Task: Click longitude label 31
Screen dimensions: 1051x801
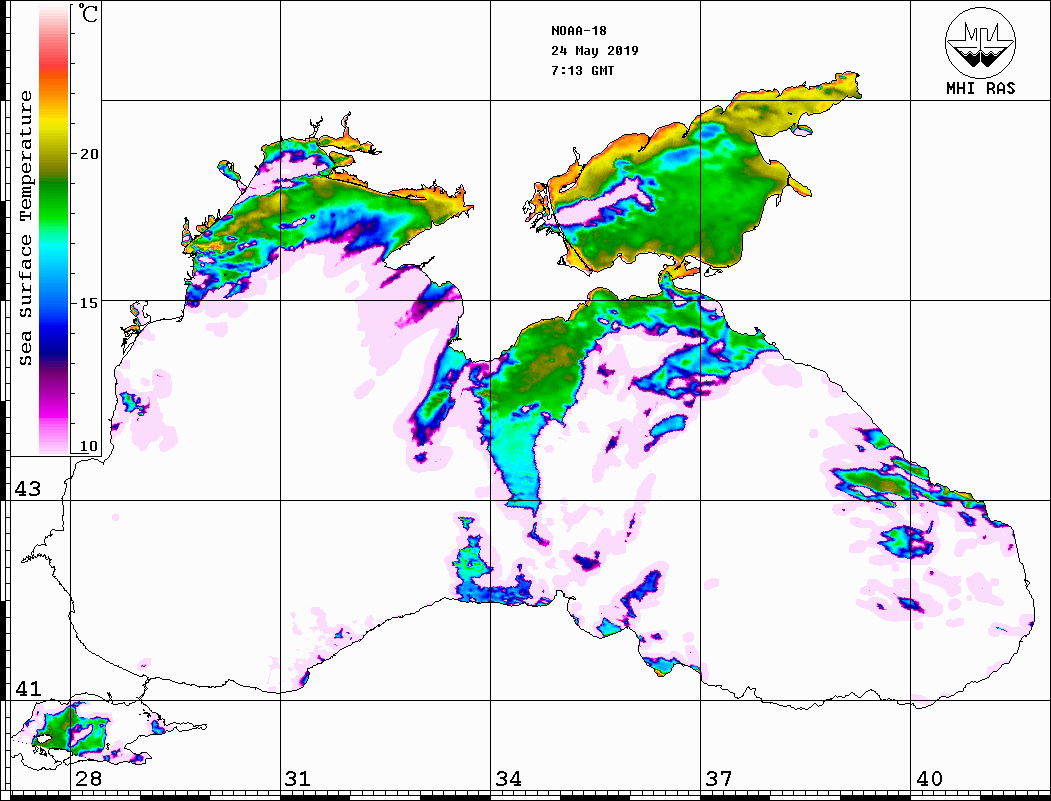Action: pos(298,779)
